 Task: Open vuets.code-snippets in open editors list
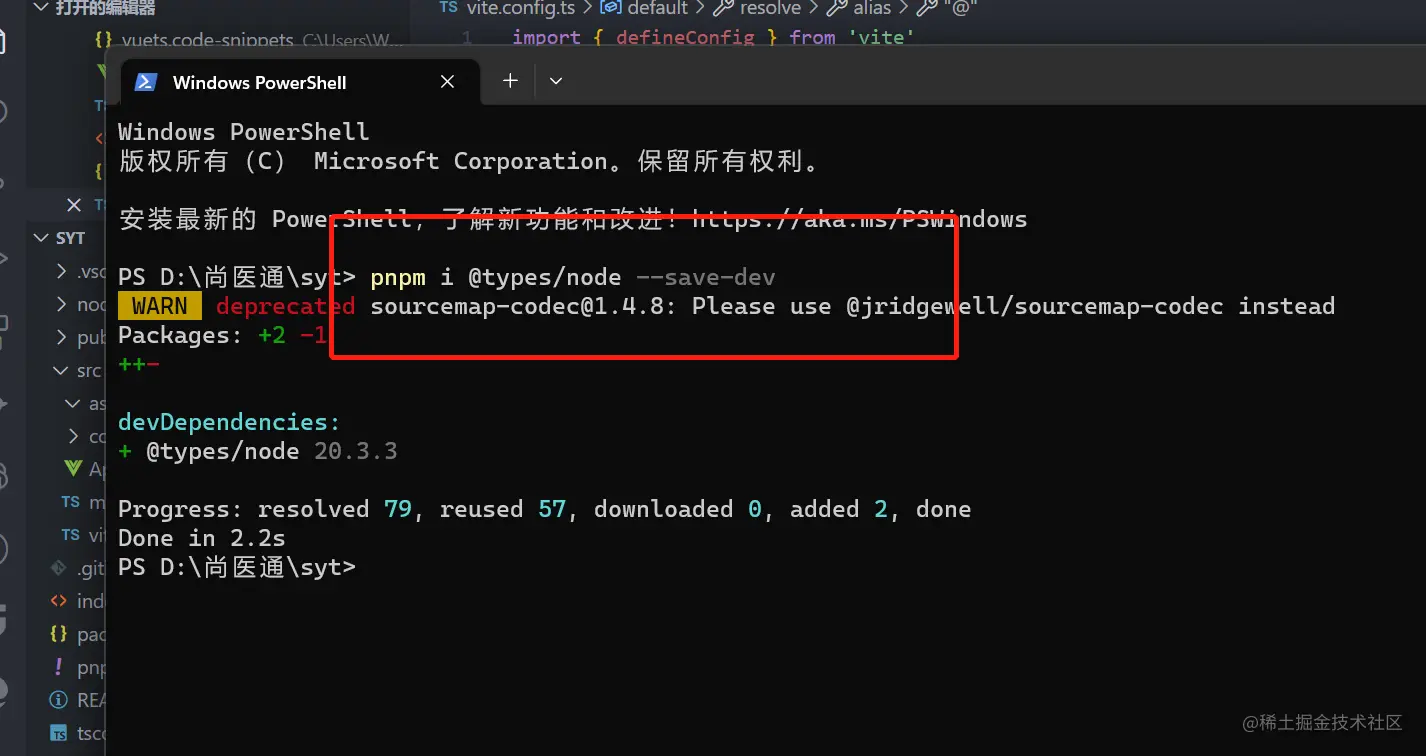pyautogui.click(x=208, y=41)
